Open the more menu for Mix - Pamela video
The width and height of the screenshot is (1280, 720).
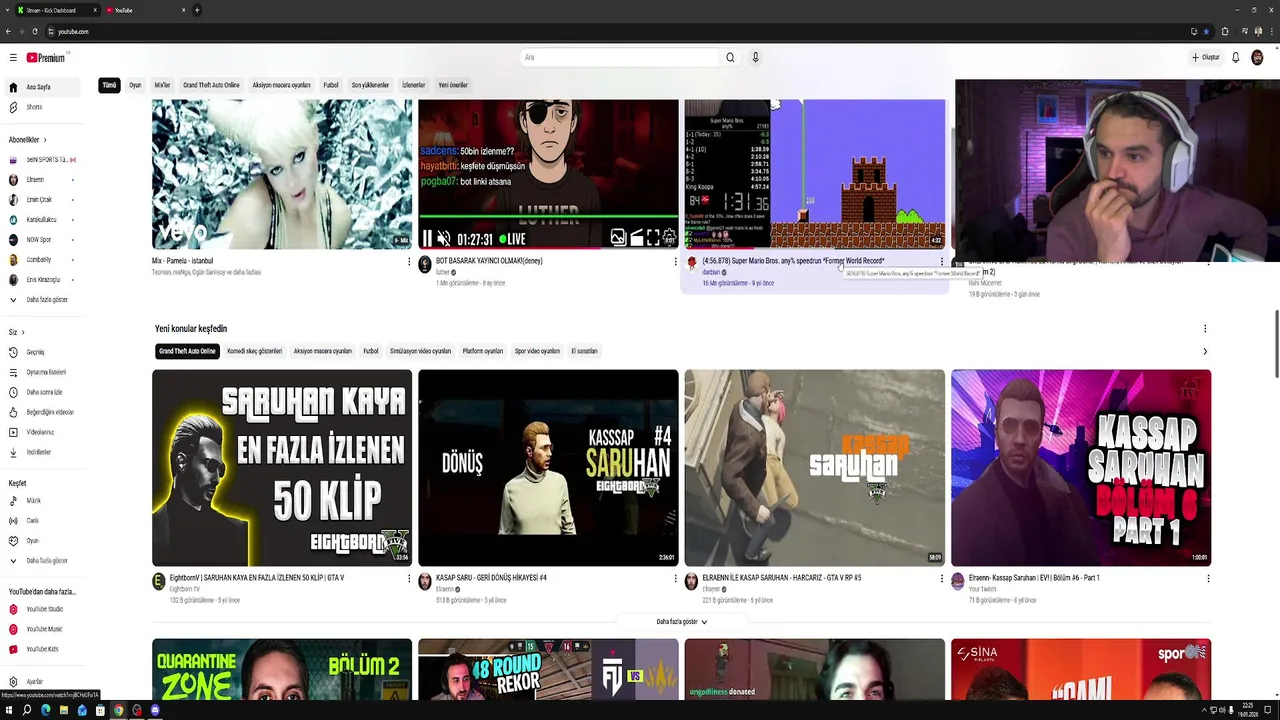point(409,262)
